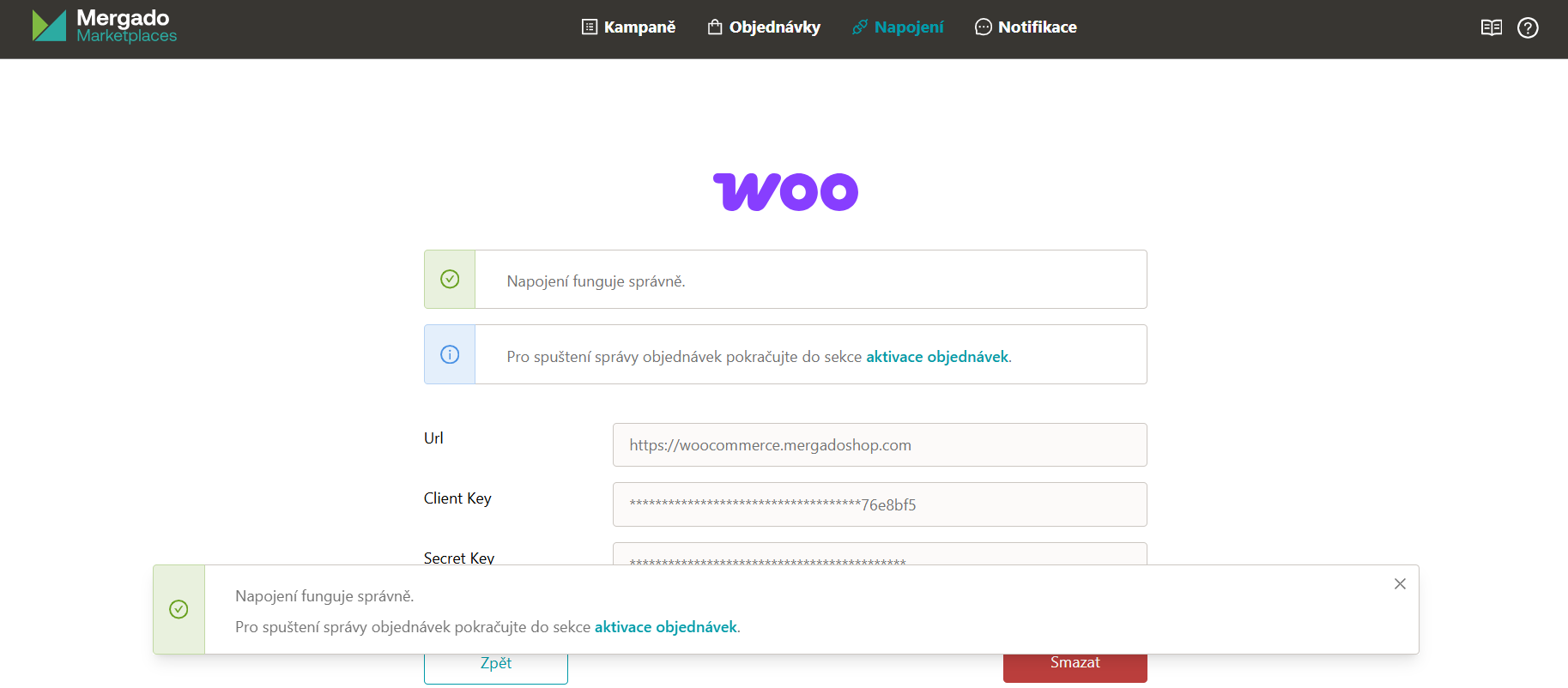Close the notification toast
The image size is (1568, 688).
pyautogui.click(x=1400, y=584)
